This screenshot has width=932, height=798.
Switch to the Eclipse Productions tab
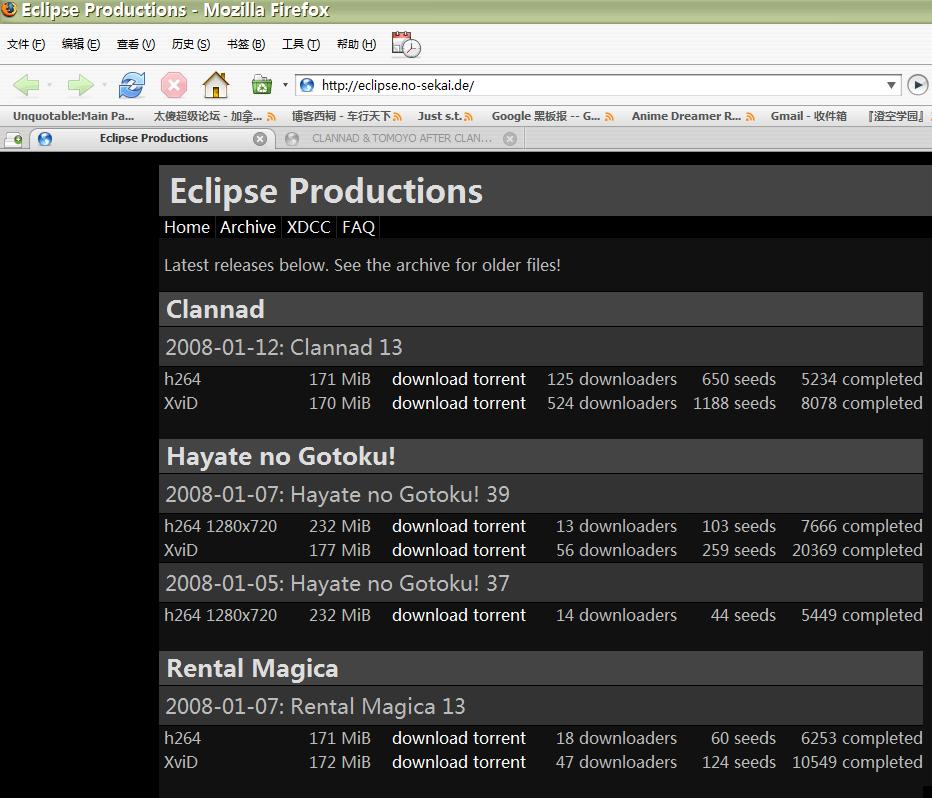[153, 138]
